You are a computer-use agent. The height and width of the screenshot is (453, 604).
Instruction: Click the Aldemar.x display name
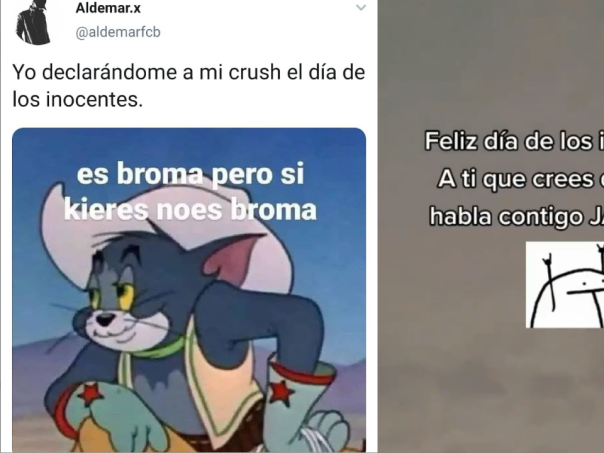pos(108,8)
